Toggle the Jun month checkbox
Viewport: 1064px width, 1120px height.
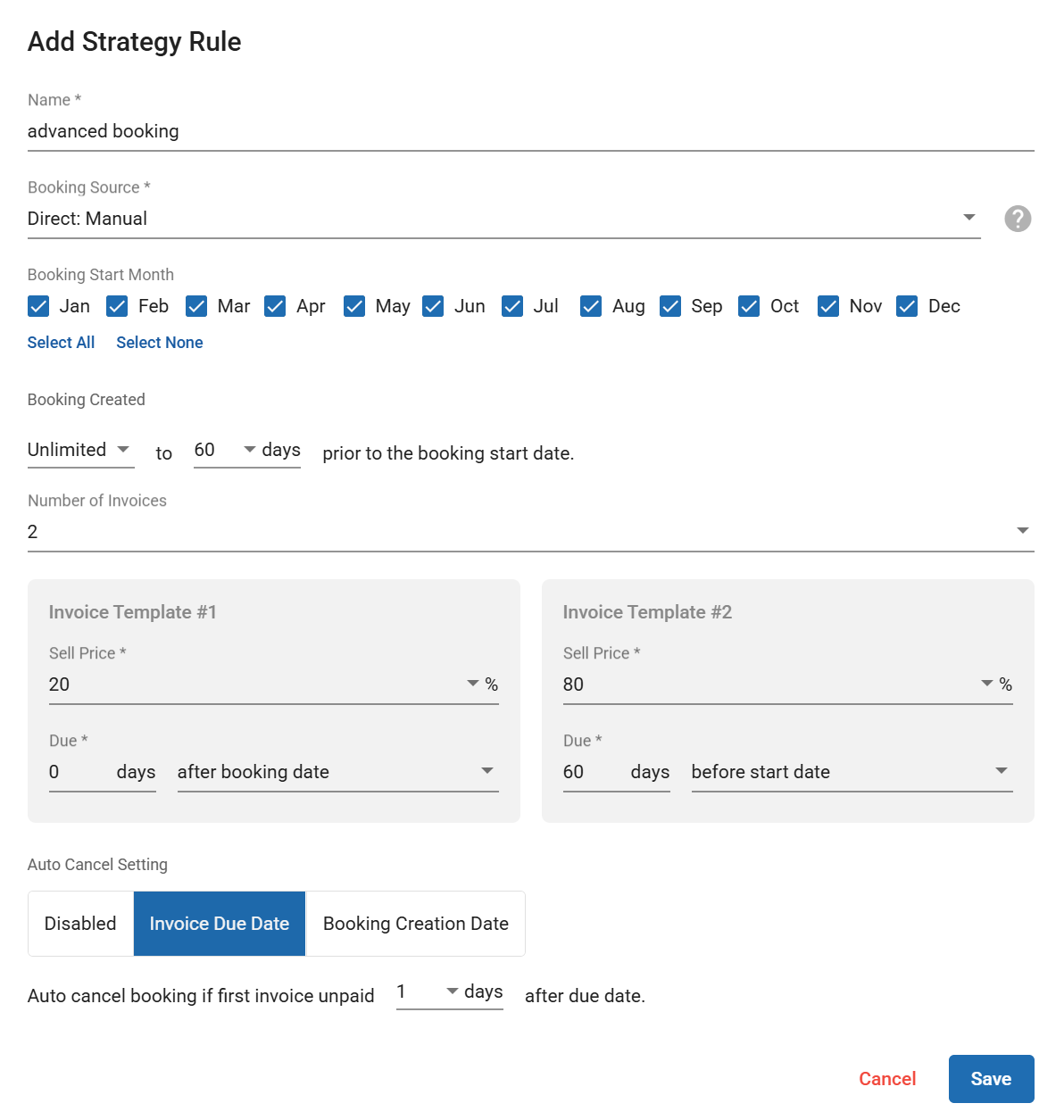point(433,306)
